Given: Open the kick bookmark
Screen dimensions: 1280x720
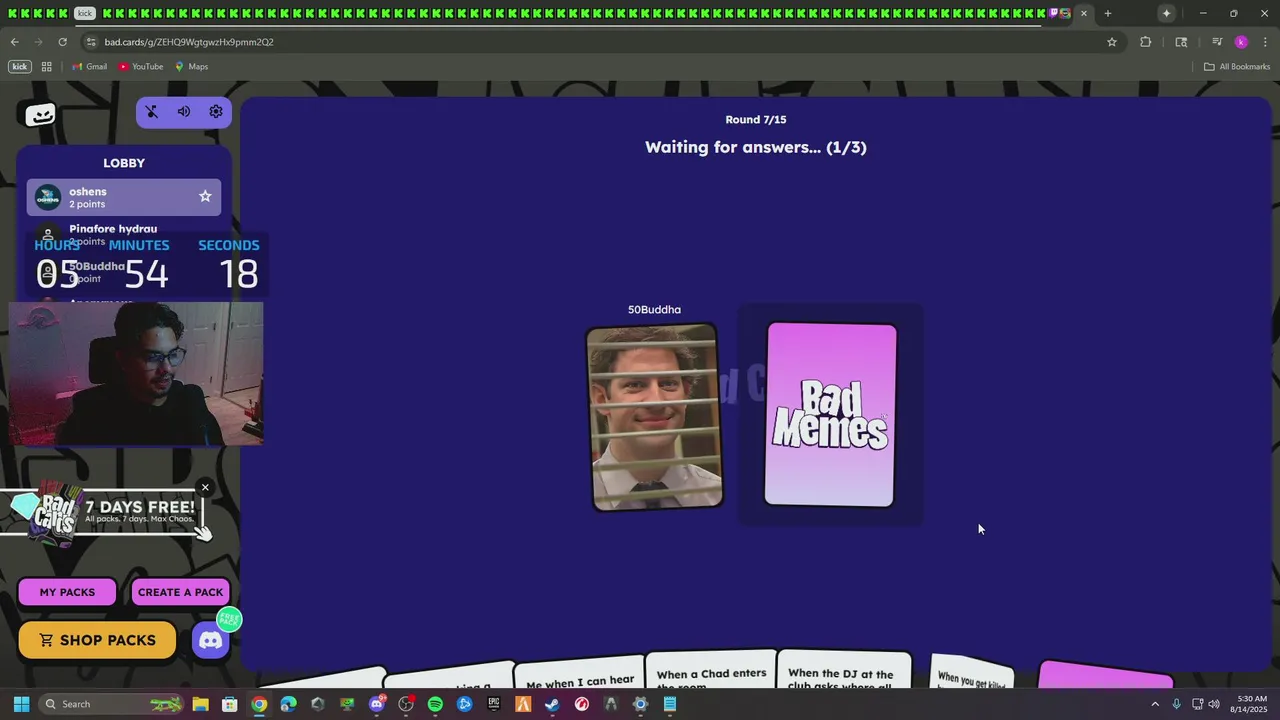Looking at the screenshot, I should click(x=19, y=67).
